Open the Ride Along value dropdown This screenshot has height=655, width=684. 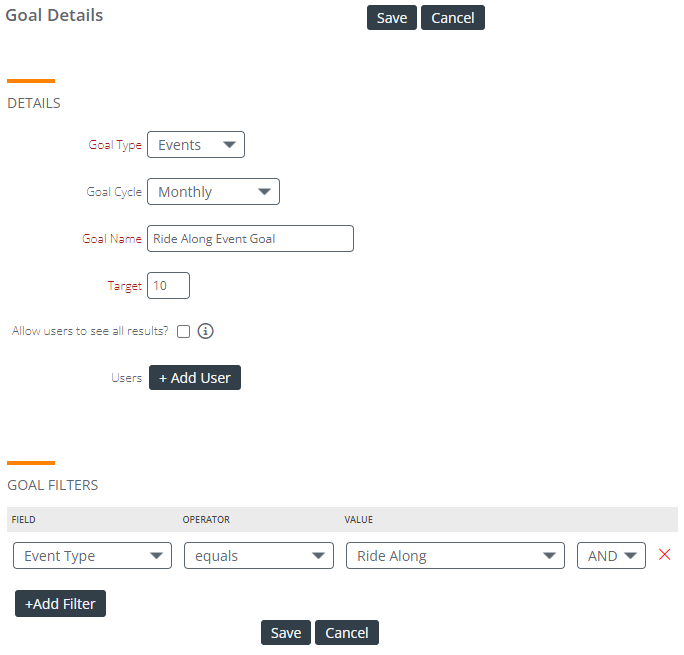pos(455,556)
